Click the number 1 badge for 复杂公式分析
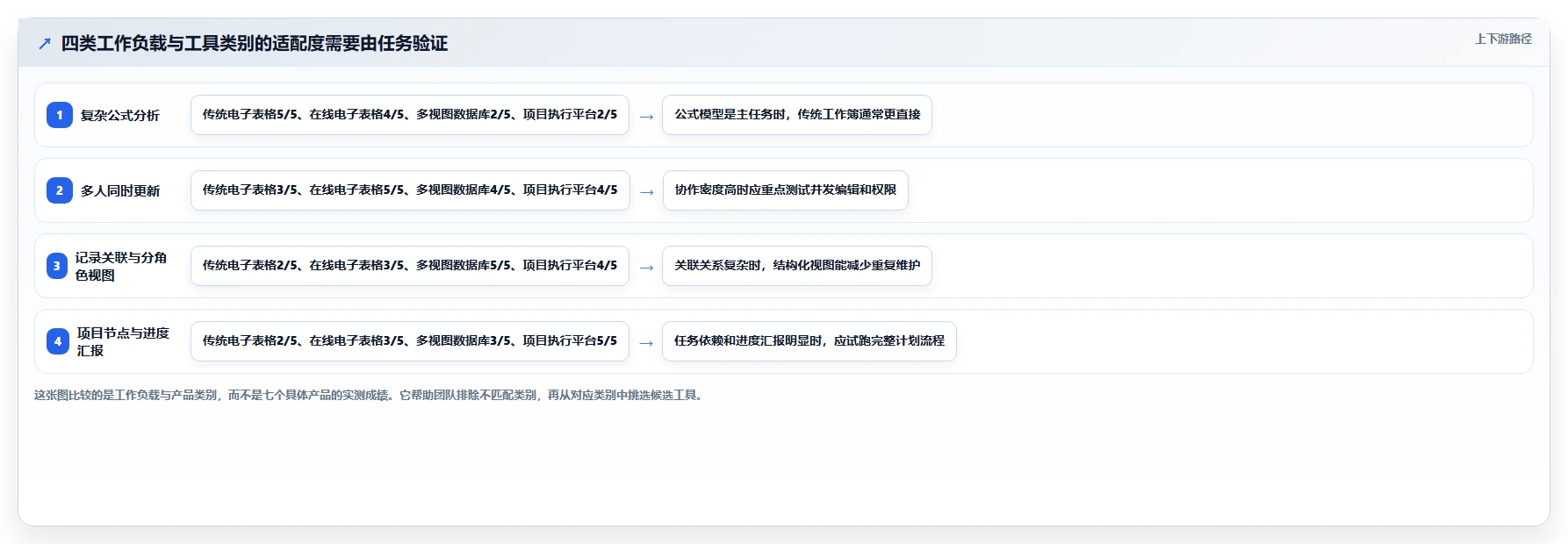 point(60,115)
